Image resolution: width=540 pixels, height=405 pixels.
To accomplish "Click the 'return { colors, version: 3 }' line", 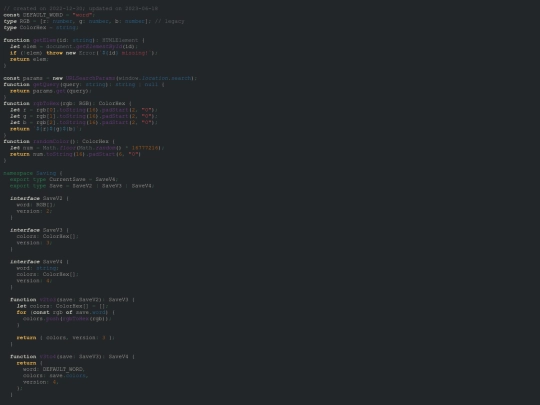I will pos(66,338).
